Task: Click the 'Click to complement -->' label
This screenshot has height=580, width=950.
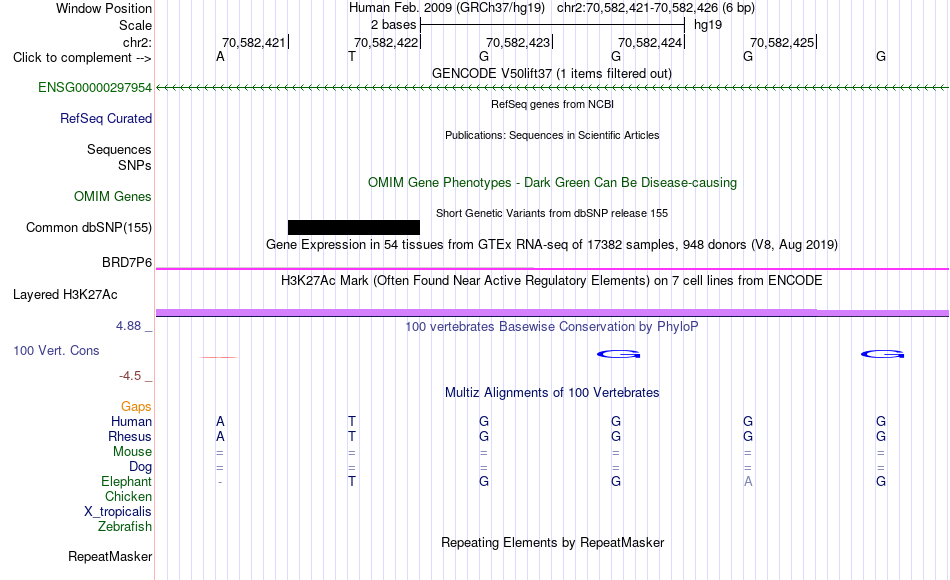Action: [x=82, y=58]
